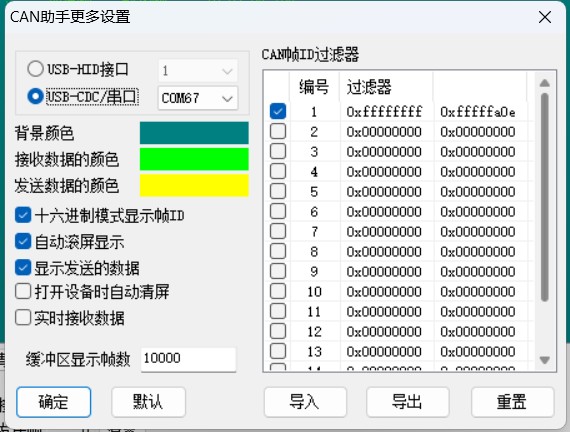Click number 10 in 编号 column
The width and height of the screenshot is (570, 432).
click(x=314, y=292)
